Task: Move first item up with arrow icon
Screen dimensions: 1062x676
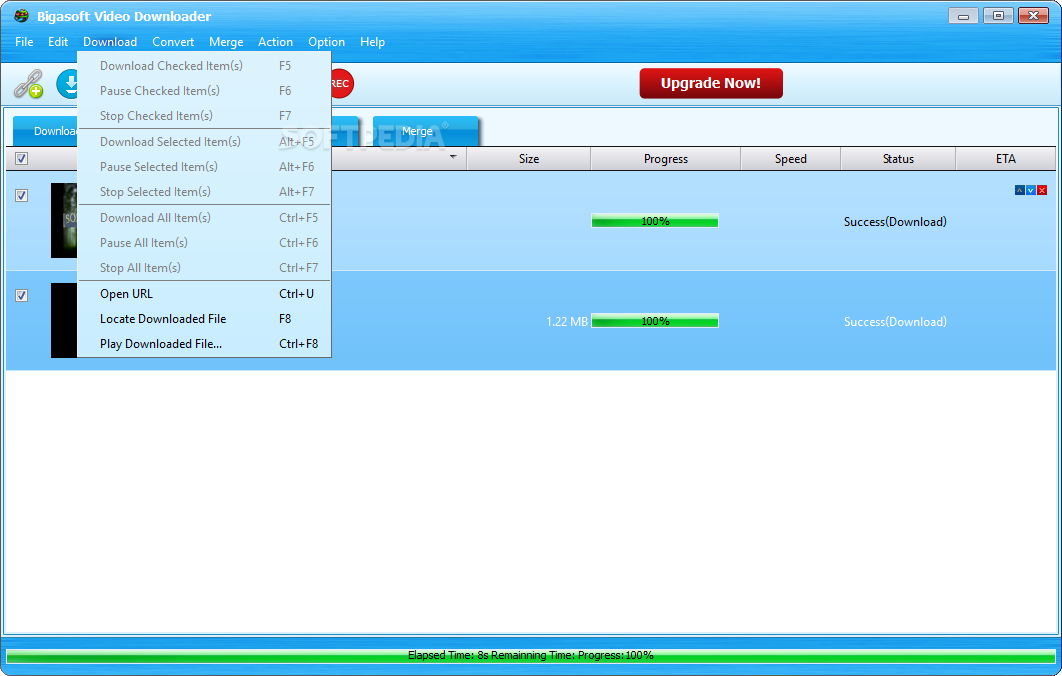Action: [1019, 190]
